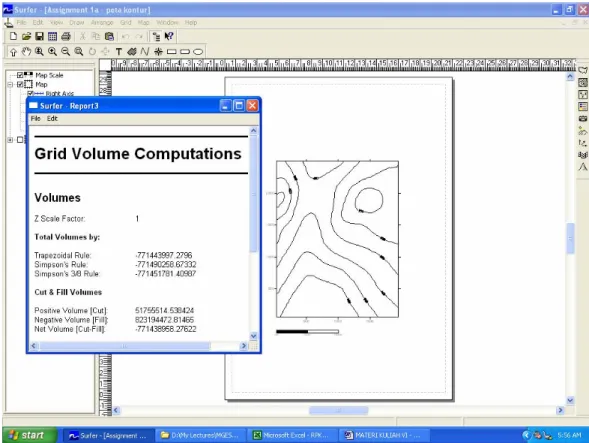This screenshot has height=443, width=589.
Task: Toggle the Map visibility checkbox
Action: coord(20,85)
